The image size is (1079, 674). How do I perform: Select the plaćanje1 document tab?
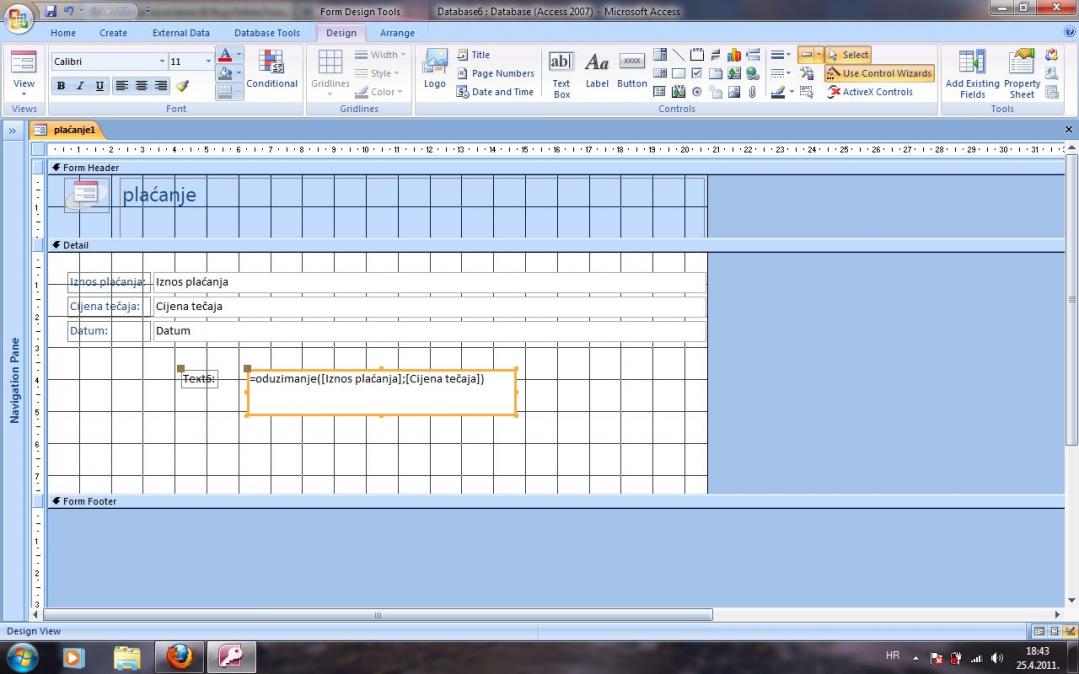(67, 129)
